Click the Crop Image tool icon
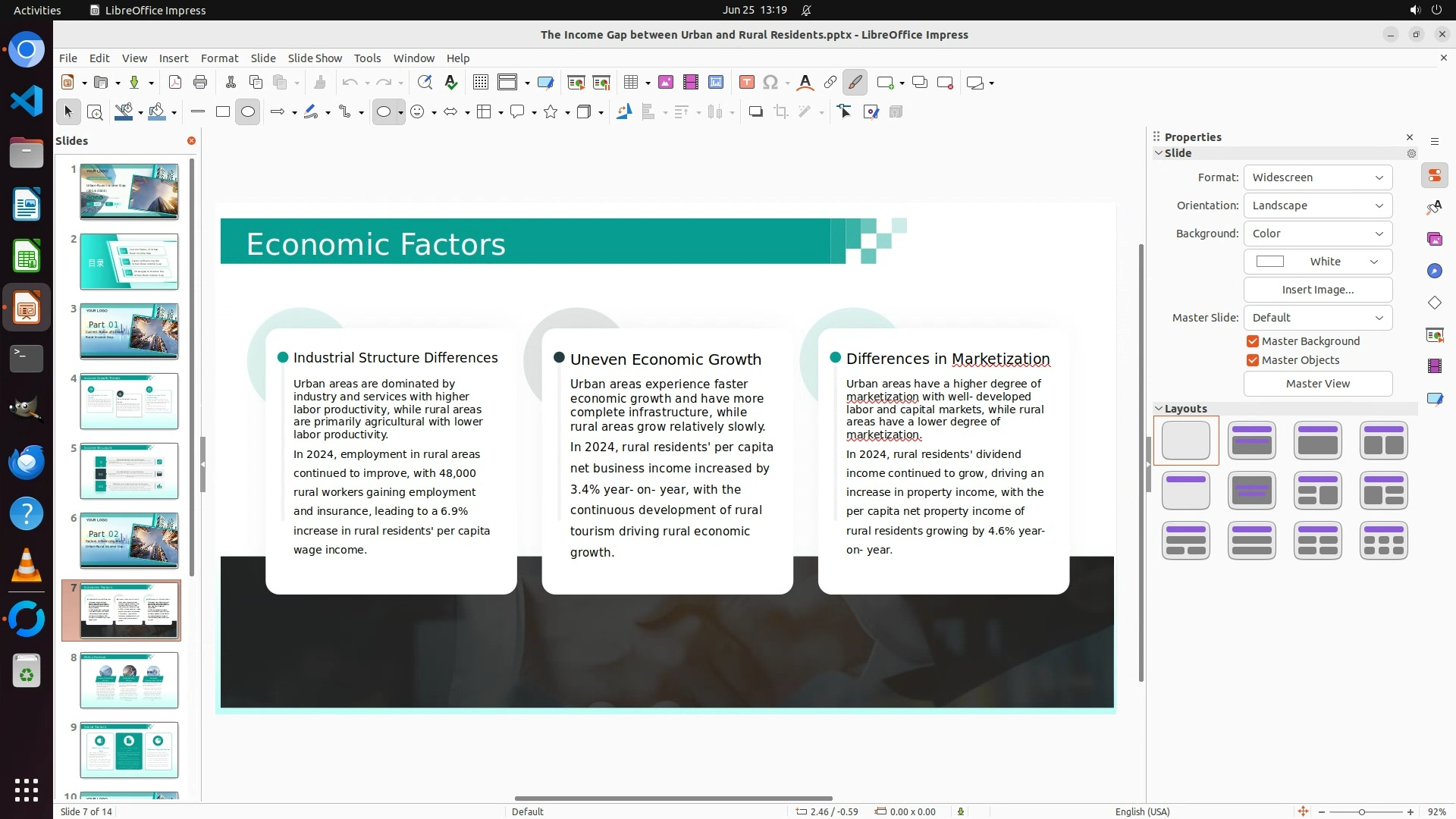Screen dimensions: 1456x819 click(780, 112)
